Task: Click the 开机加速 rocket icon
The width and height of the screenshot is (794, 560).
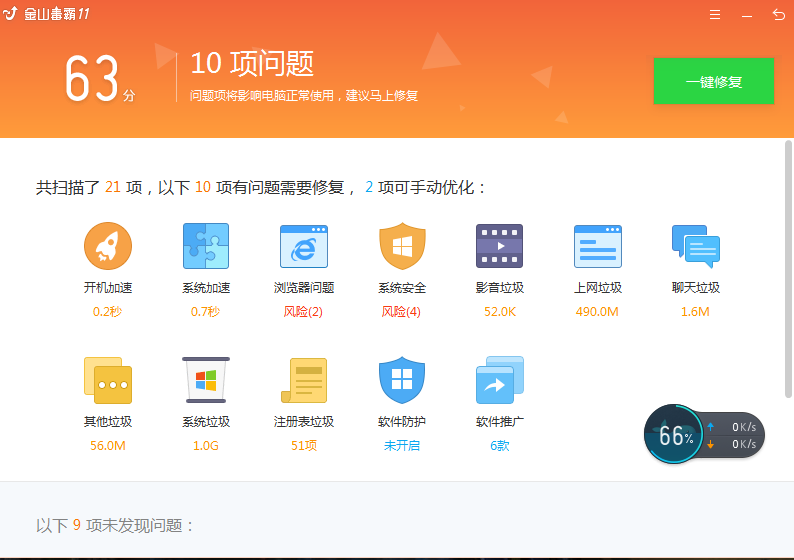Action: pos(108,246)
